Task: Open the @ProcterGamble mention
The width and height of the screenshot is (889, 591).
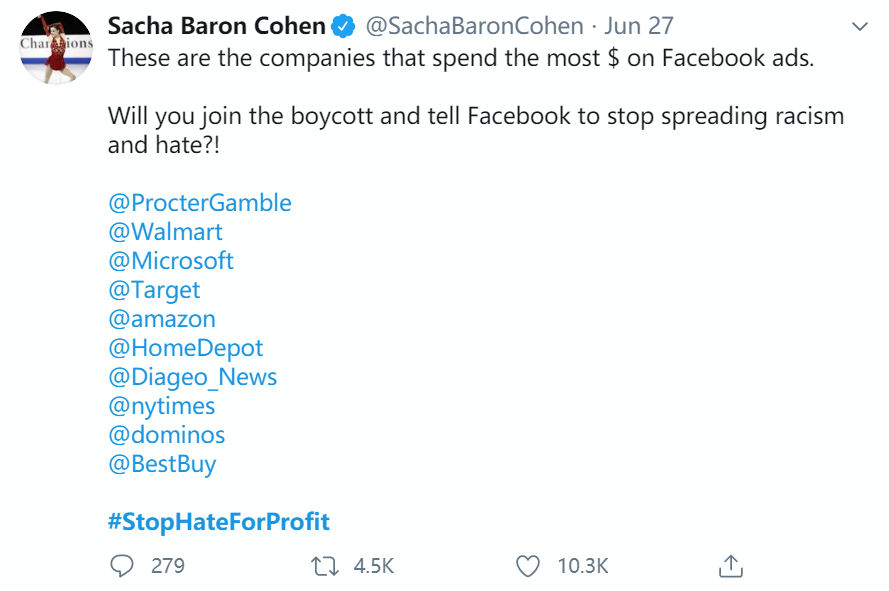Action: pos(200,203)
